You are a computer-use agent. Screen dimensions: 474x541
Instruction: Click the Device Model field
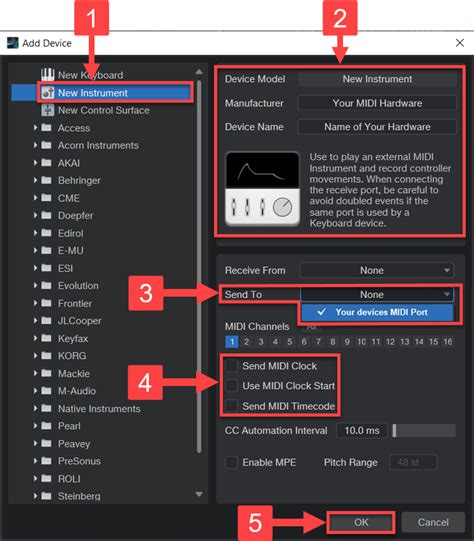coord(377,79)
